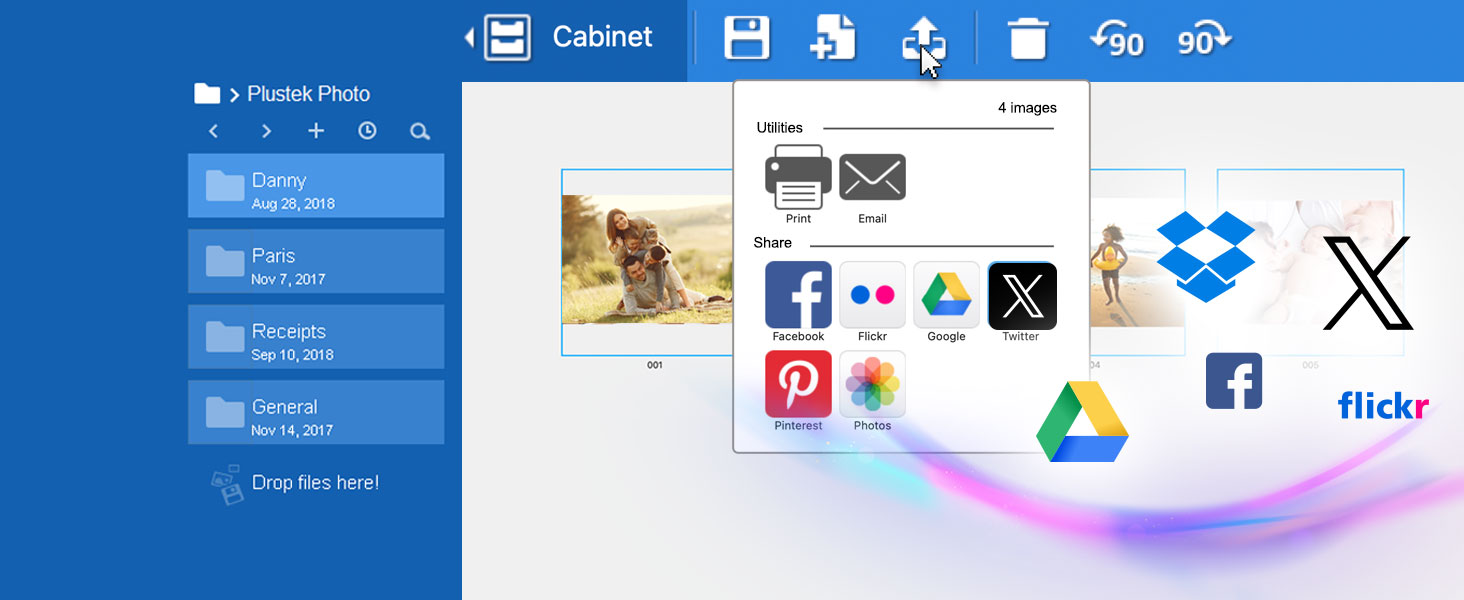
Task: Add new folder with plus icon
Action: [x=316, y=131]
